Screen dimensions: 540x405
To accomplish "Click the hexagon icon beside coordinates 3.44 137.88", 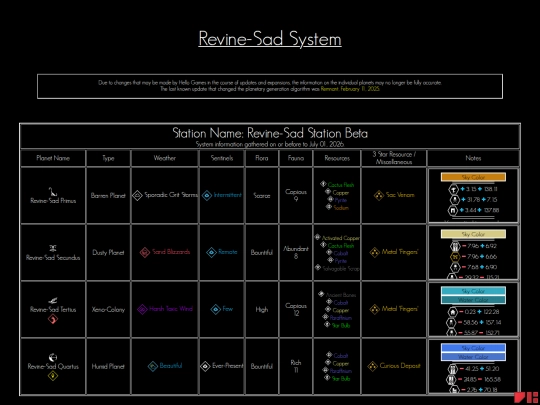I will [x=453, y=210].
